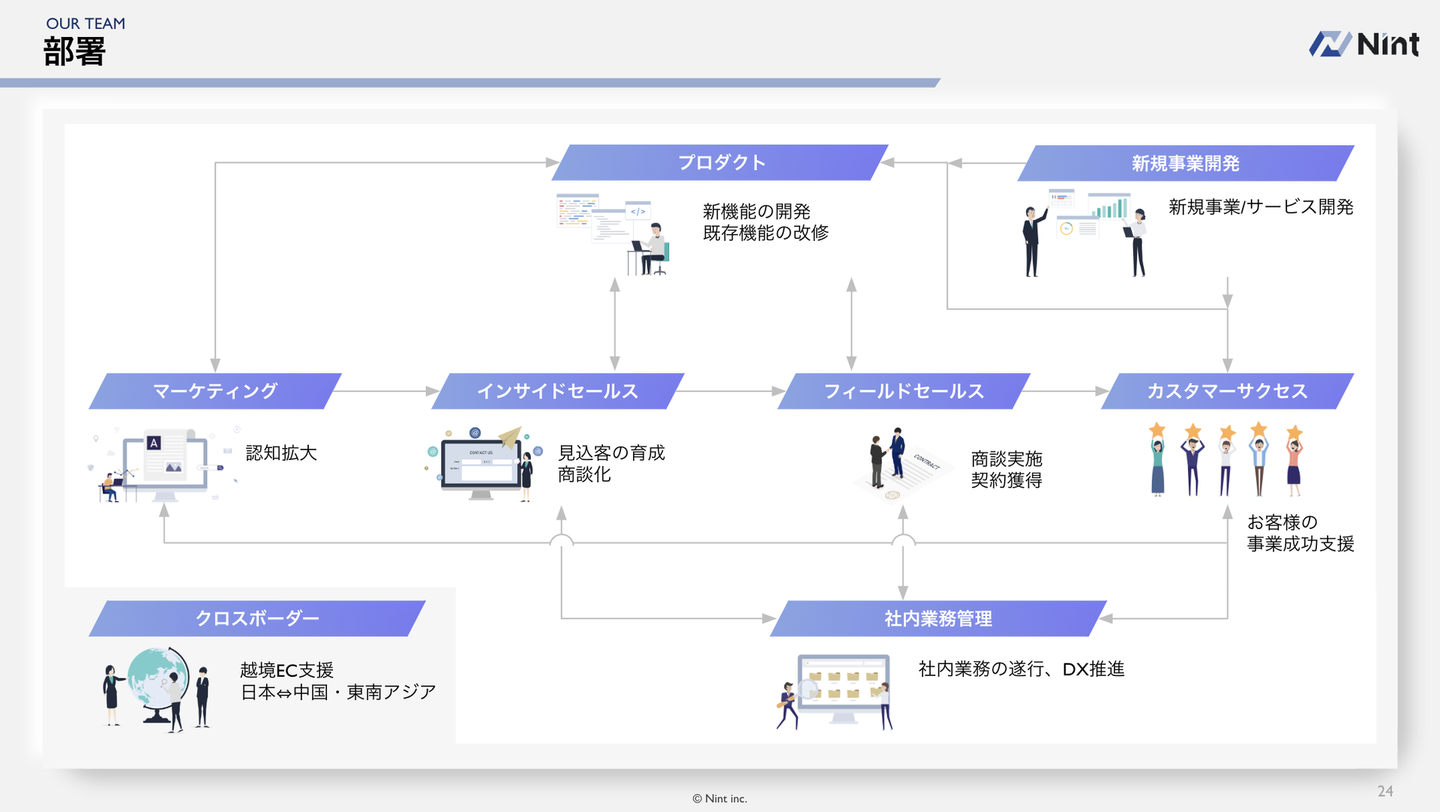This screenshot has height=812, width=1440.
Task: Click the monitor illustration beside 認知拡大
Action: [163, 467]
